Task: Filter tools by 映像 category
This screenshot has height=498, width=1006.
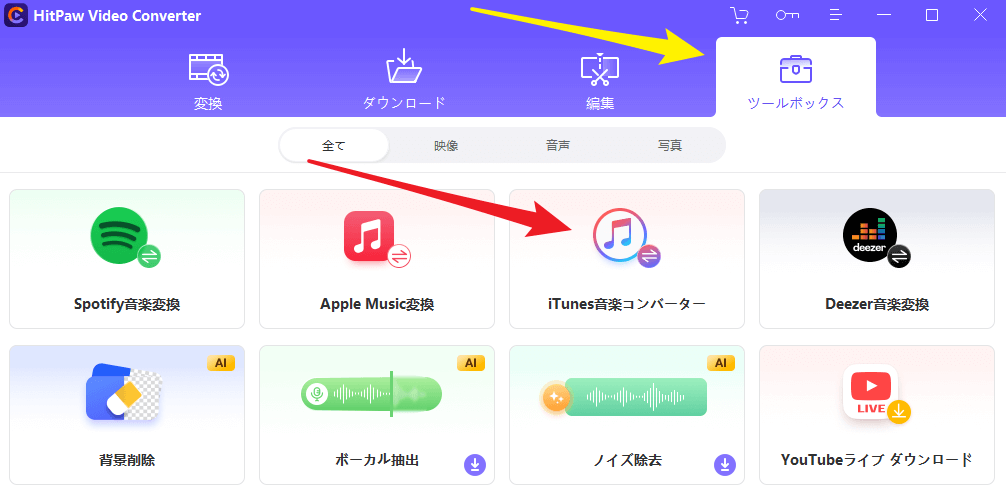Action: pos(446,146)
